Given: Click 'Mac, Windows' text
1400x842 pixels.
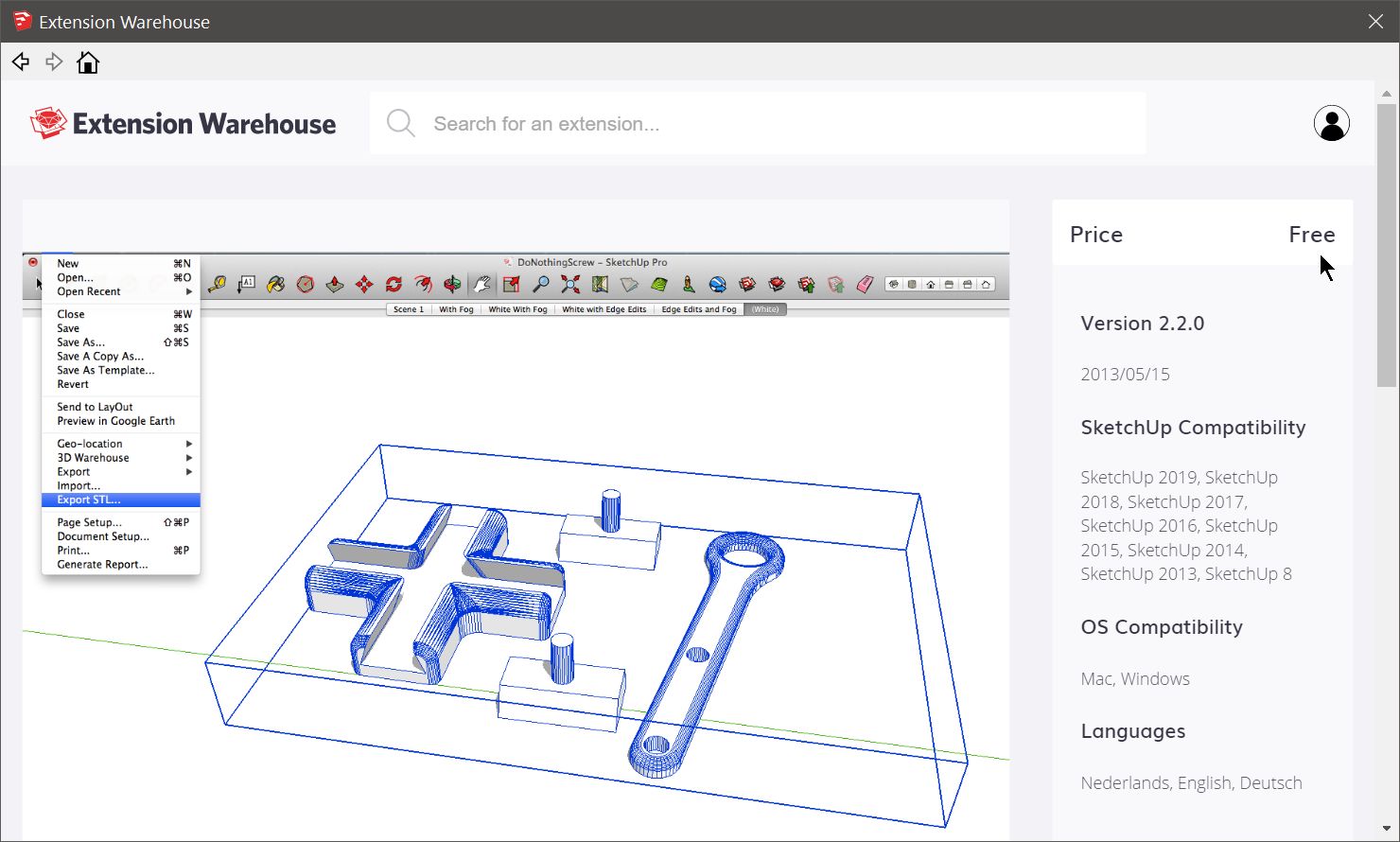Looking at the screenshot, I should 1135,679.
